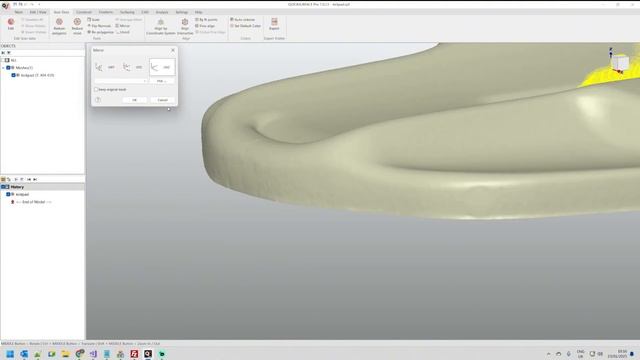Open the Surfacing ribbon tab

pos(127,12)
